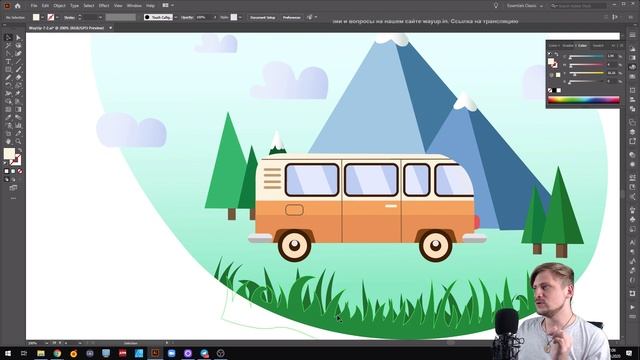Expand the Opacity value dropdown arrow
640x360 pixels.
(215, 17)
